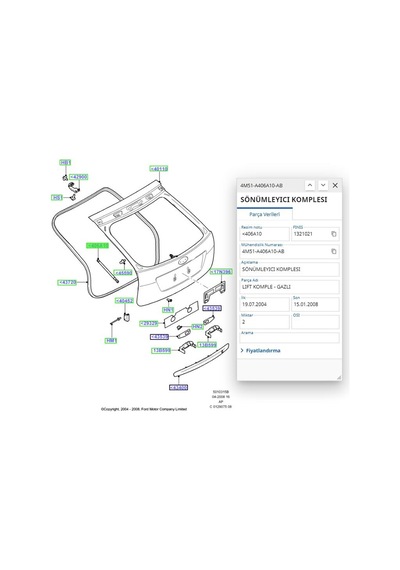Click the highlighted green gas strut label

(97, 246)
